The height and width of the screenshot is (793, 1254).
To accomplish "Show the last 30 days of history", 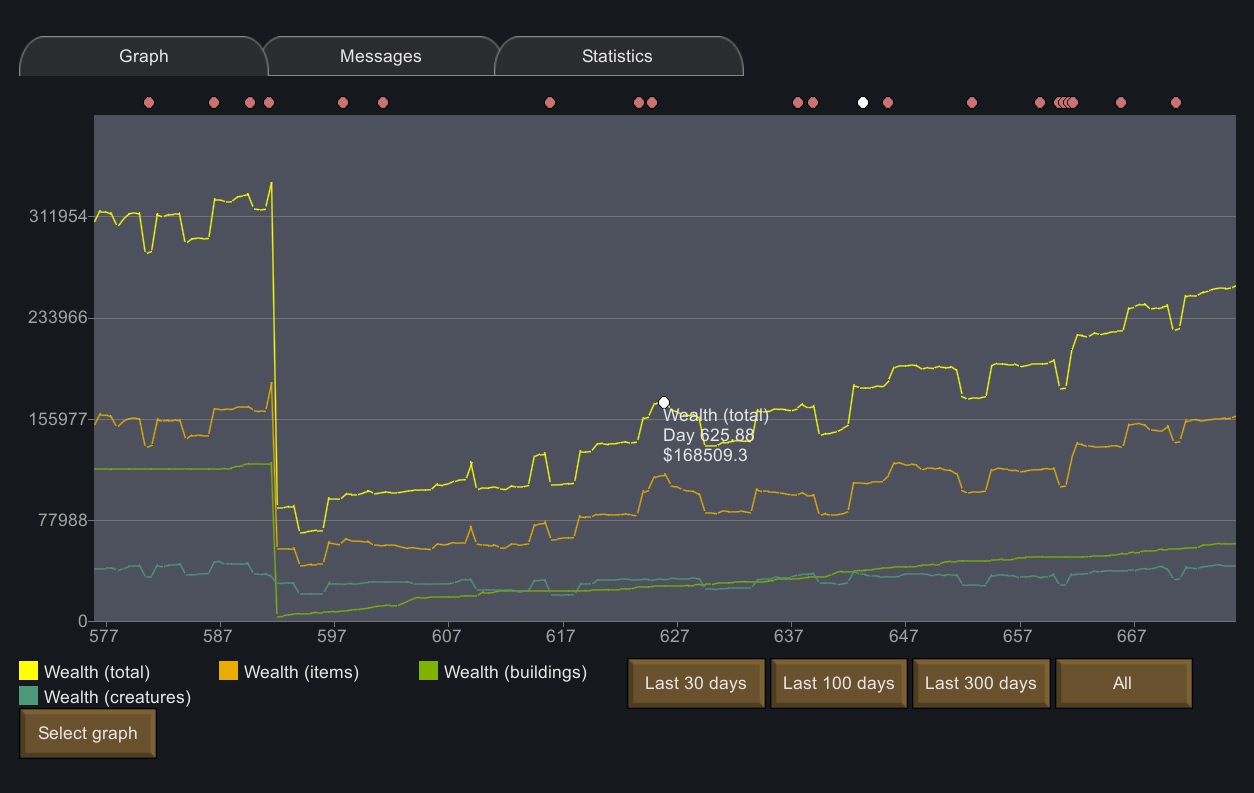I will (696, 683).
